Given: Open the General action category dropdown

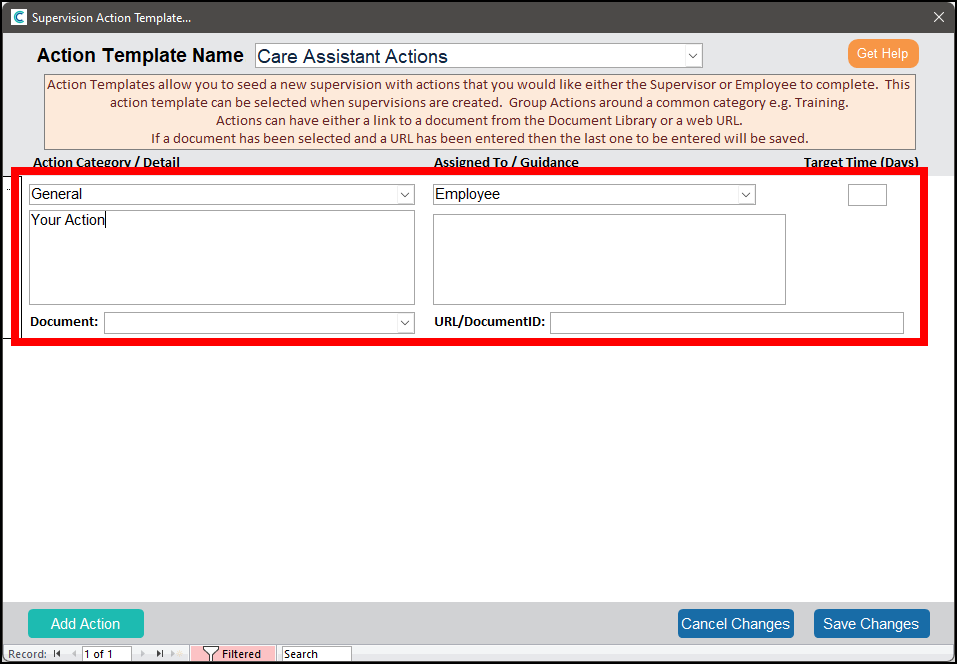Looking at the screenshot, I should tap(405, 194).
